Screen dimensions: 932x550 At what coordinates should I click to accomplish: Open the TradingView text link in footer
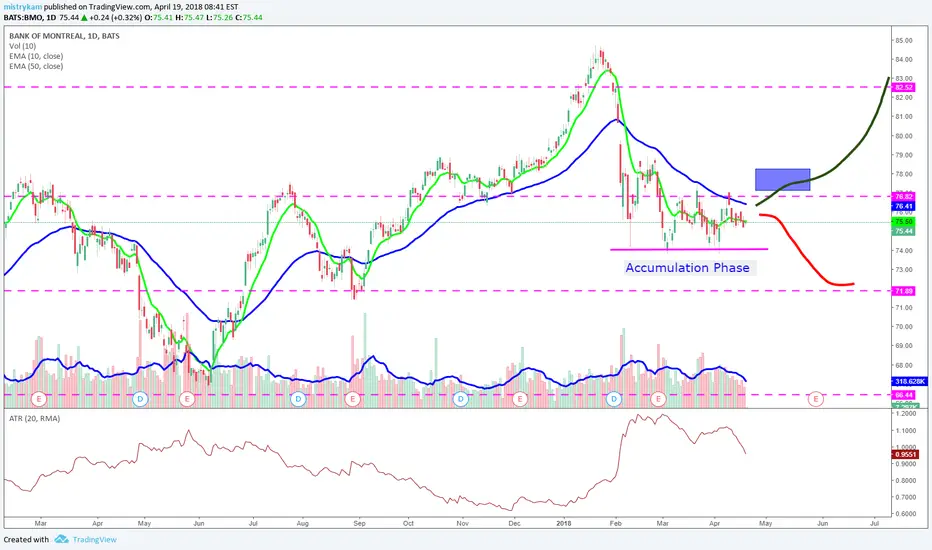pyautogui.click(x=95, y=539)
